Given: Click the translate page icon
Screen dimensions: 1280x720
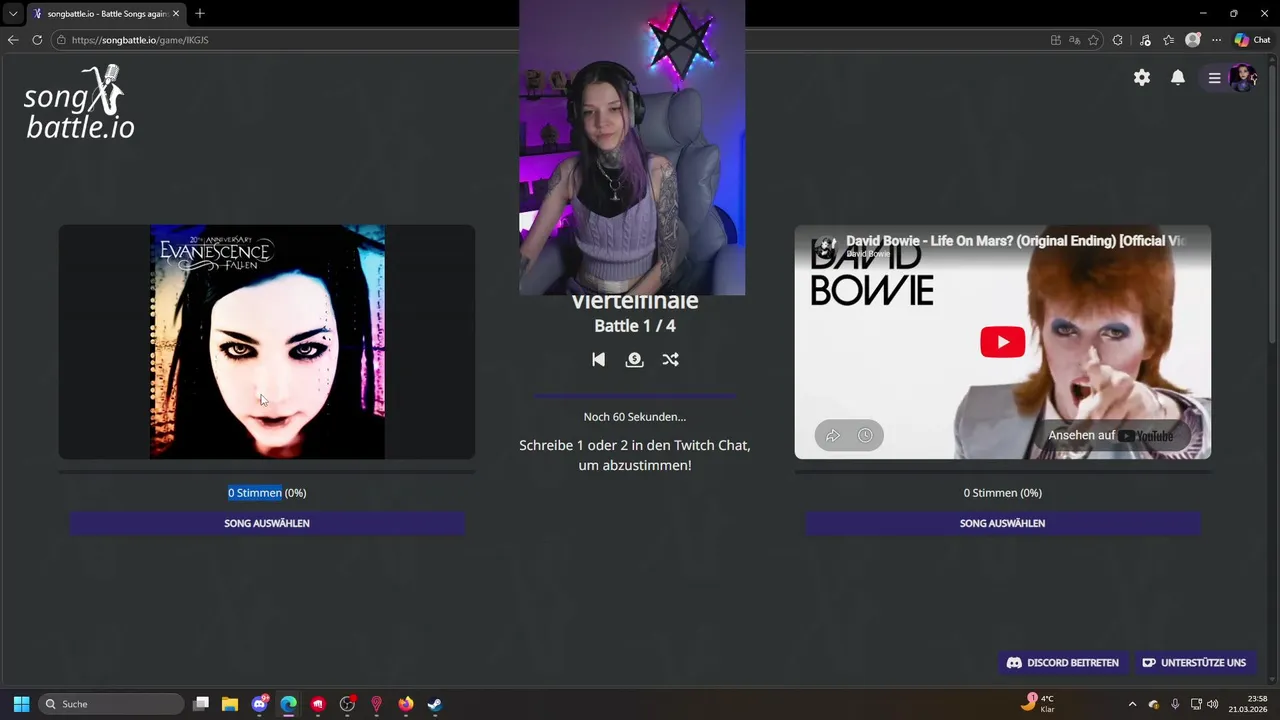Looking at the screenshot, I should click(x=1074, y=40).
